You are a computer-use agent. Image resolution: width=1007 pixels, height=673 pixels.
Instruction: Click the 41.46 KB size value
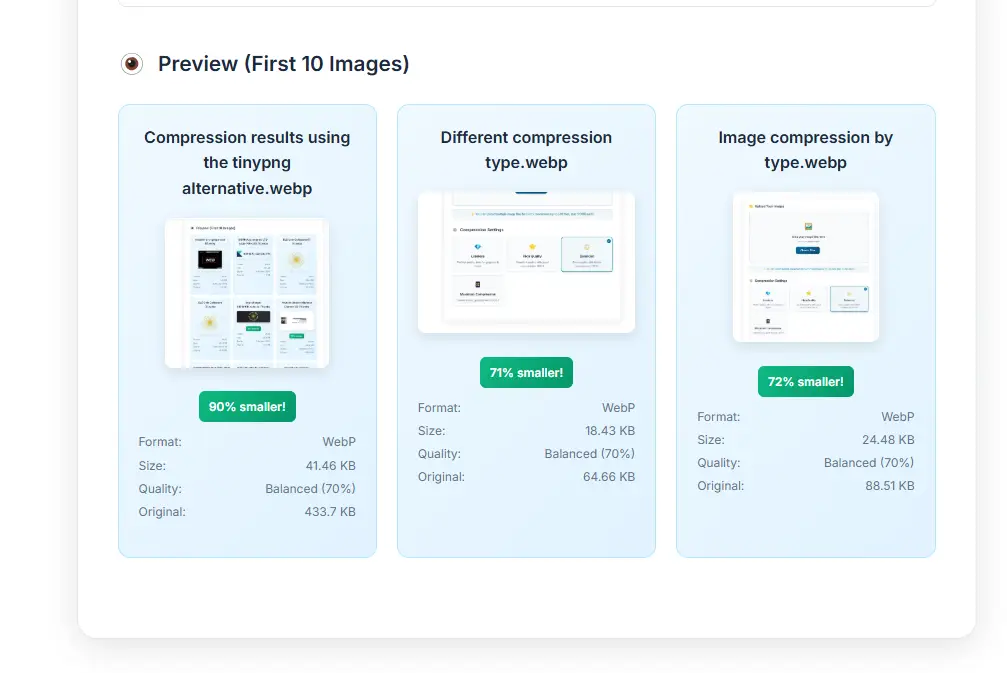pos(330,466)
